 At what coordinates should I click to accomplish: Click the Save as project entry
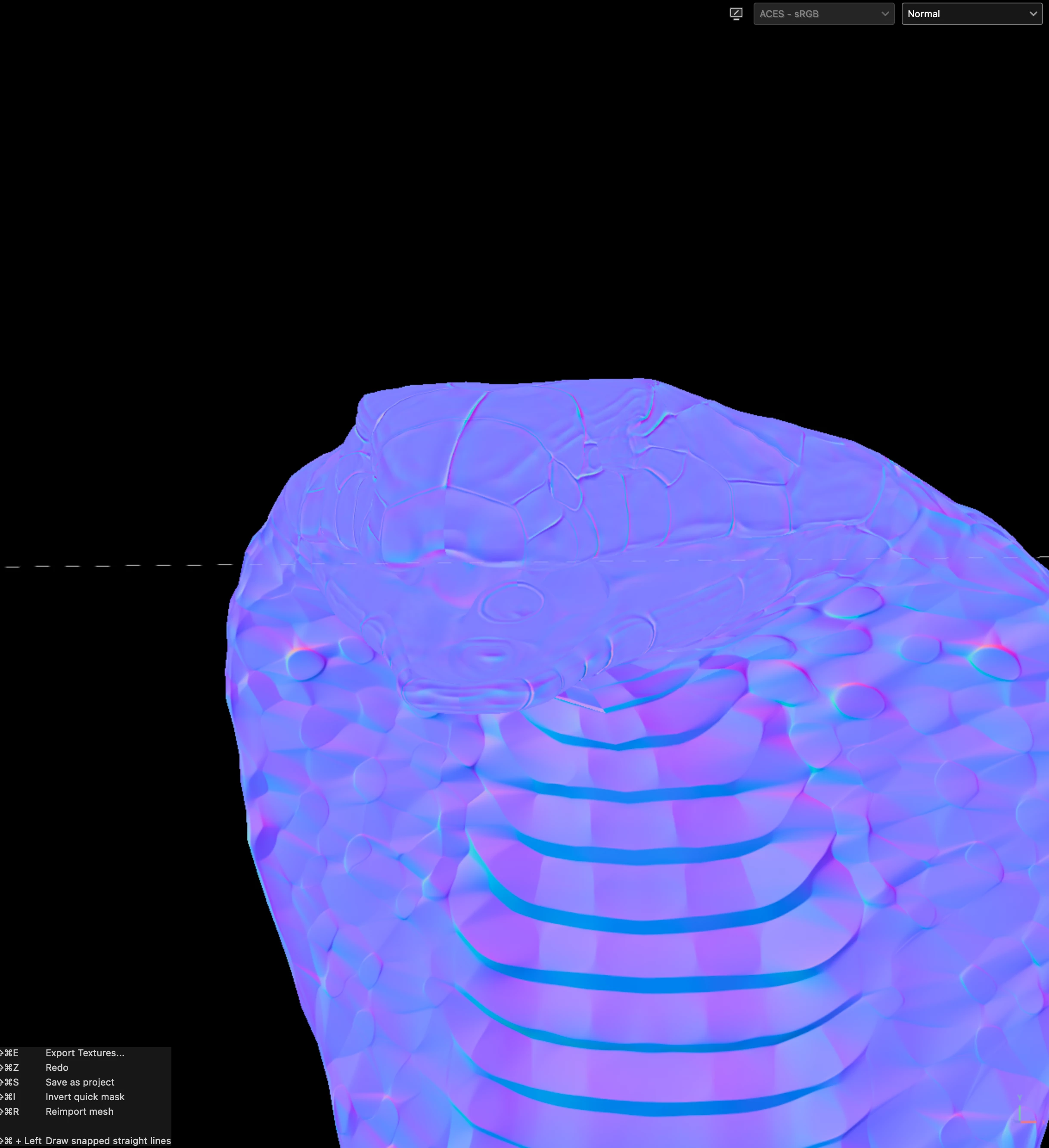pos(80,1082)
